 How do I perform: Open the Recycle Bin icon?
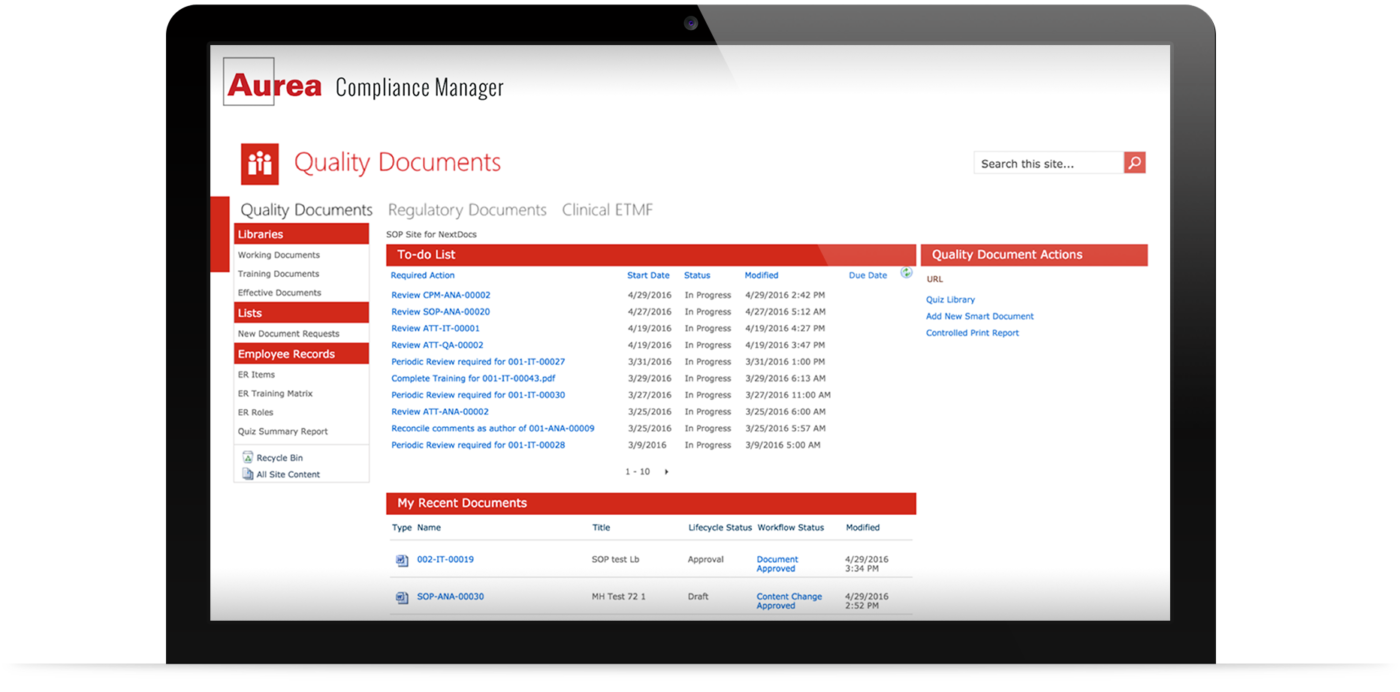[x=248, y=457]
